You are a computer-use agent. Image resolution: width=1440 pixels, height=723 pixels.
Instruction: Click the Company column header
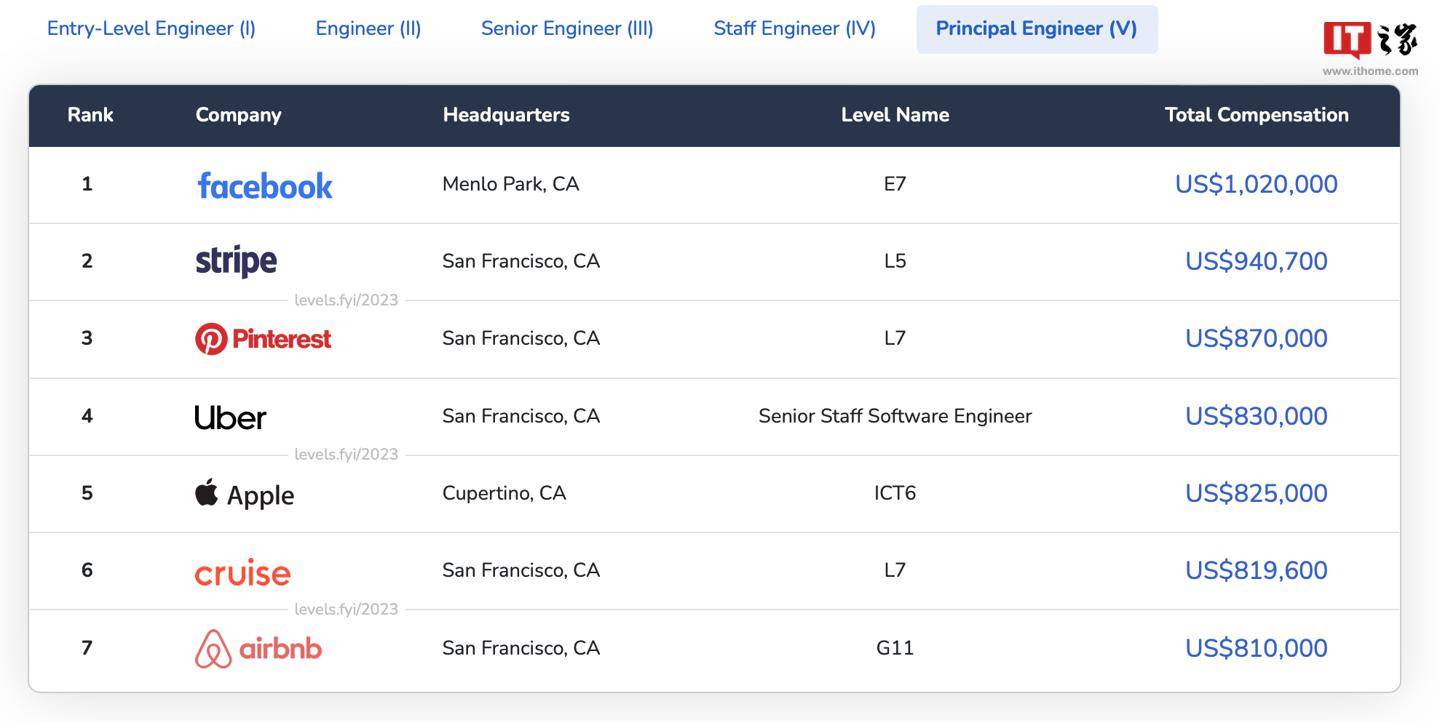[238, 115]
